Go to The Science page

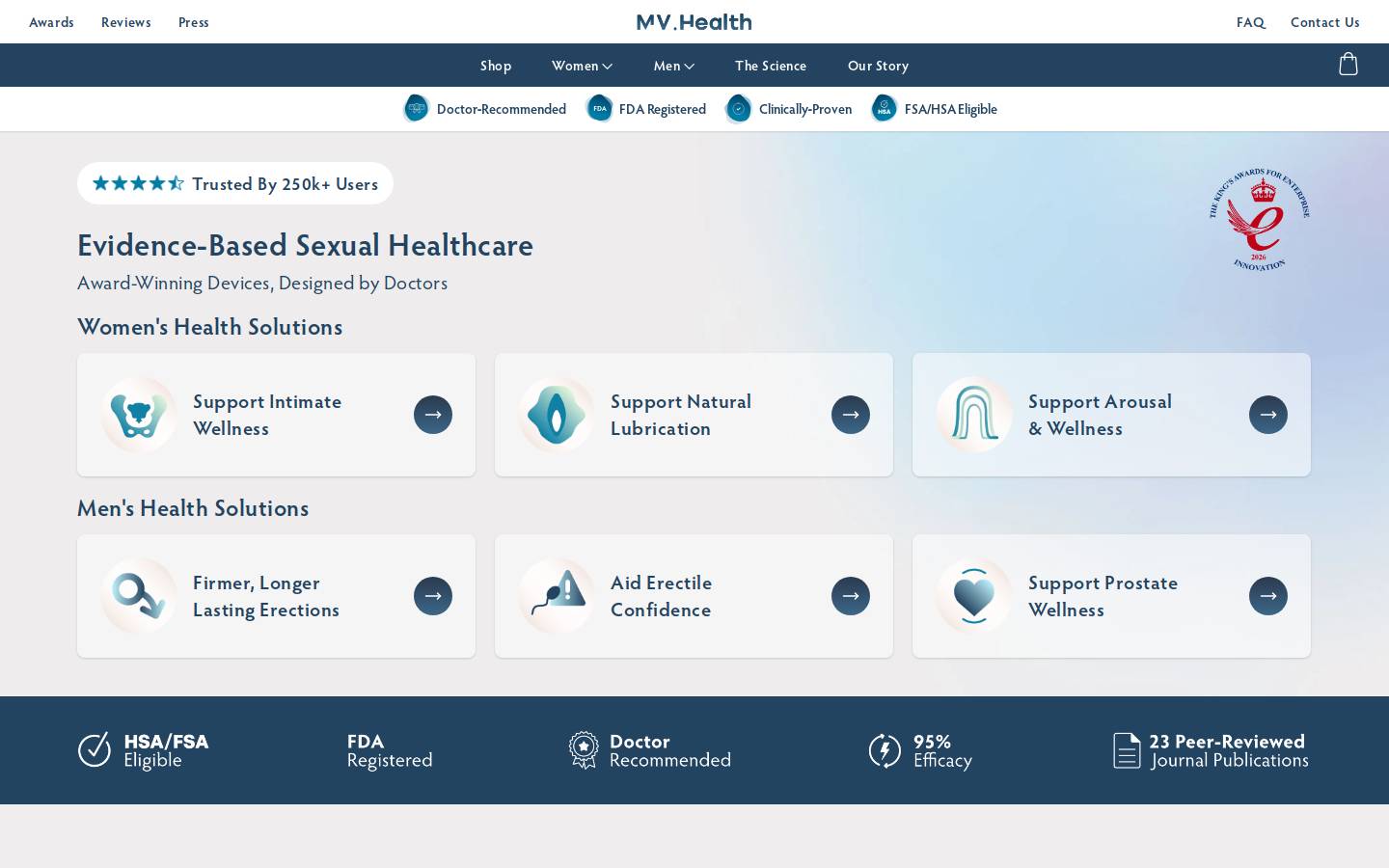[x=771, y=66]
